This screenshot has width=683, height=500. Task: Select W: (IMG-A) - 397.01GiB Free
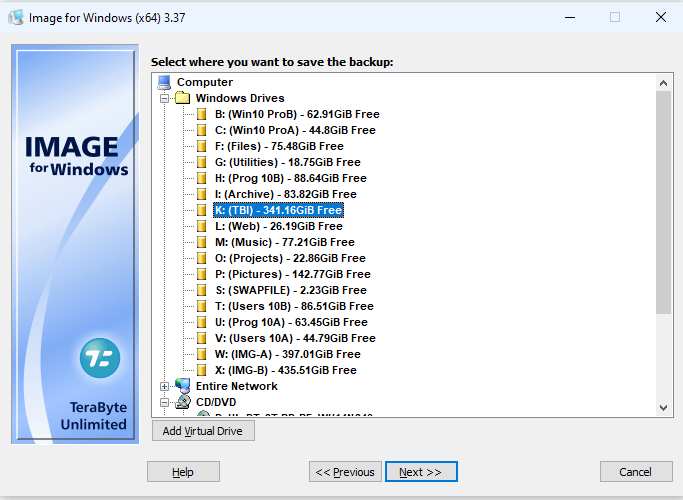coord(287,354)
